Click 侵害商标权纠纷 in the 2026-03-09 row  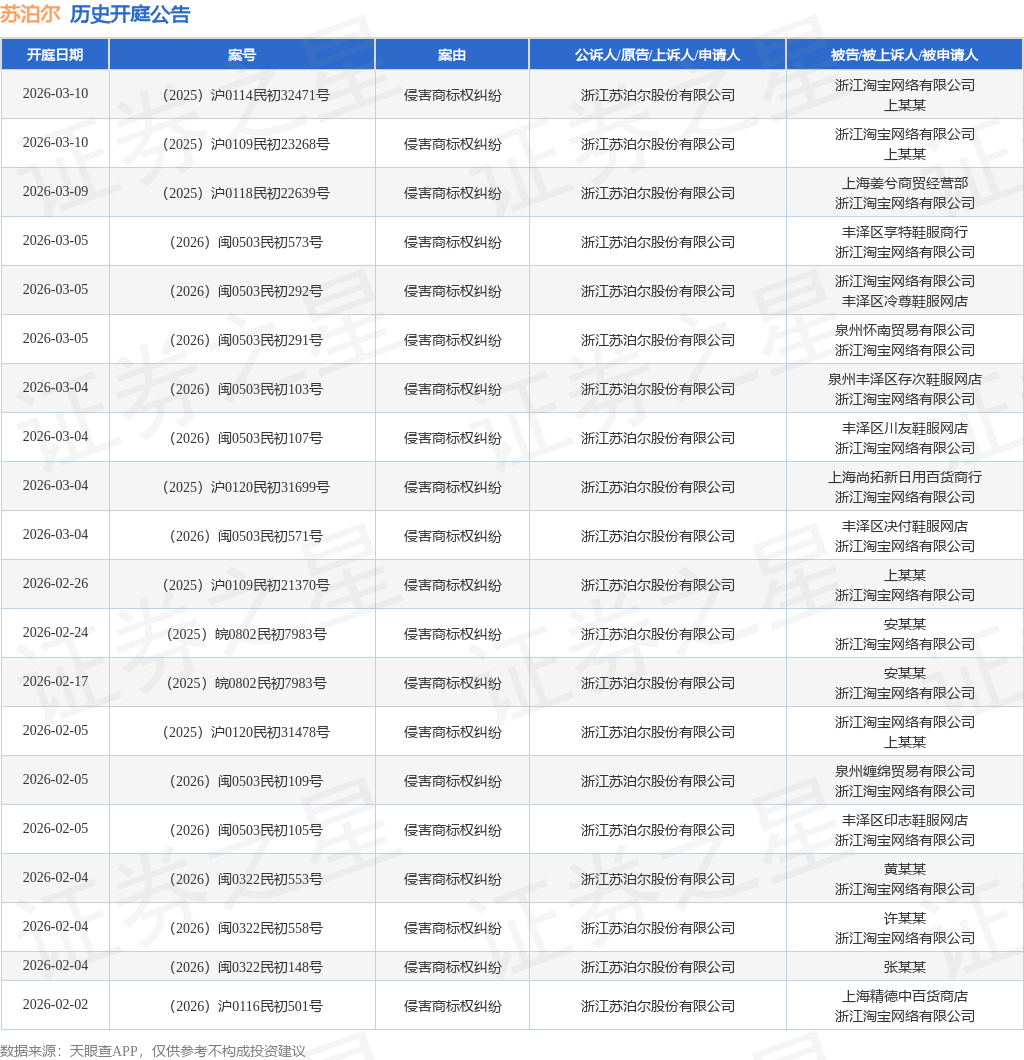[452, 193]
